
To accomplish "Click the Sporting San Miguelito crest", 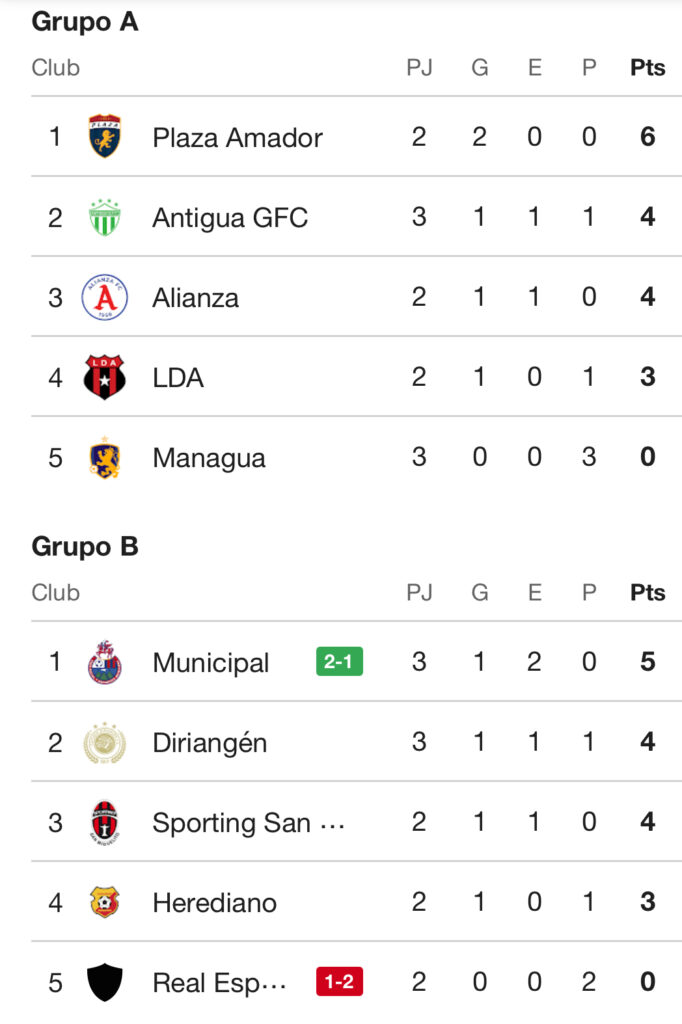I will (104, 822).
